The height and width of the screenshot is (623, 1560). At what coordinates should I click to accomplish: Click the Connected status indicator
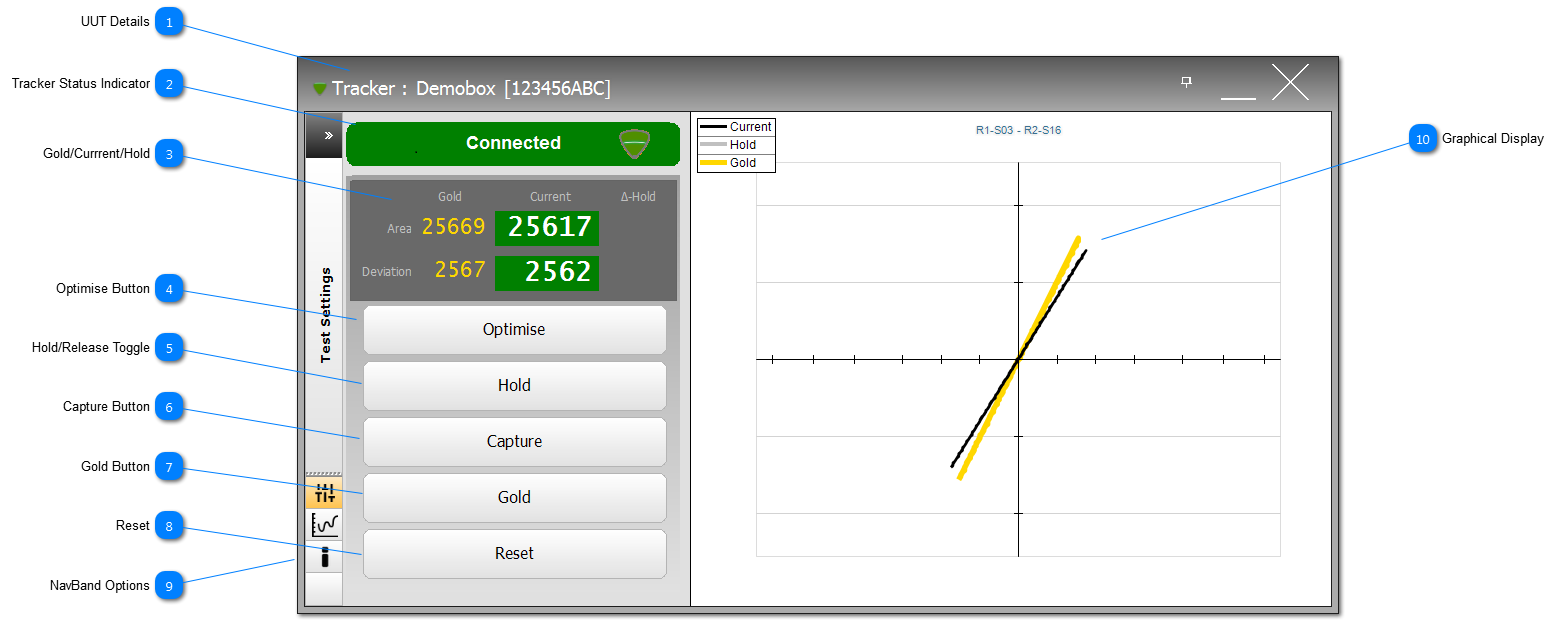pyautogui.click(x=512, y=144)
